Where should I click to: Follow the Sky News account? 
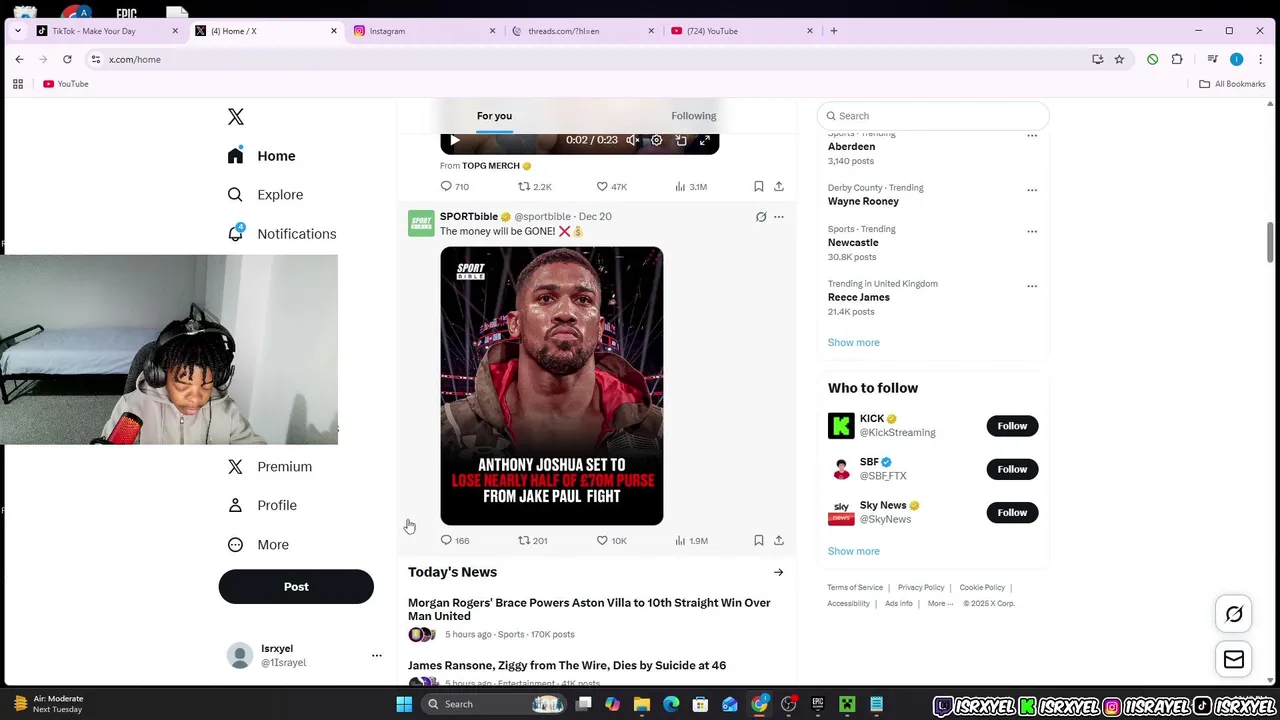[x=1012, y=513]
